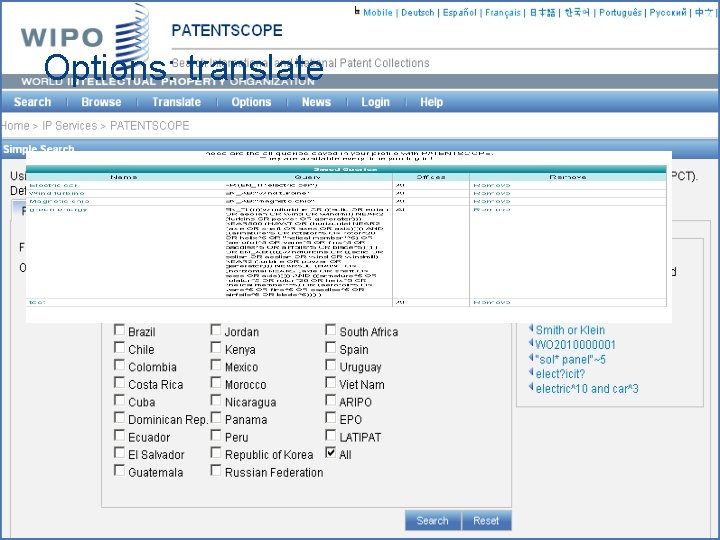The image size is (720, 540).
Task: Tick the El Salvador checkbox
Action: pos(119,453)
